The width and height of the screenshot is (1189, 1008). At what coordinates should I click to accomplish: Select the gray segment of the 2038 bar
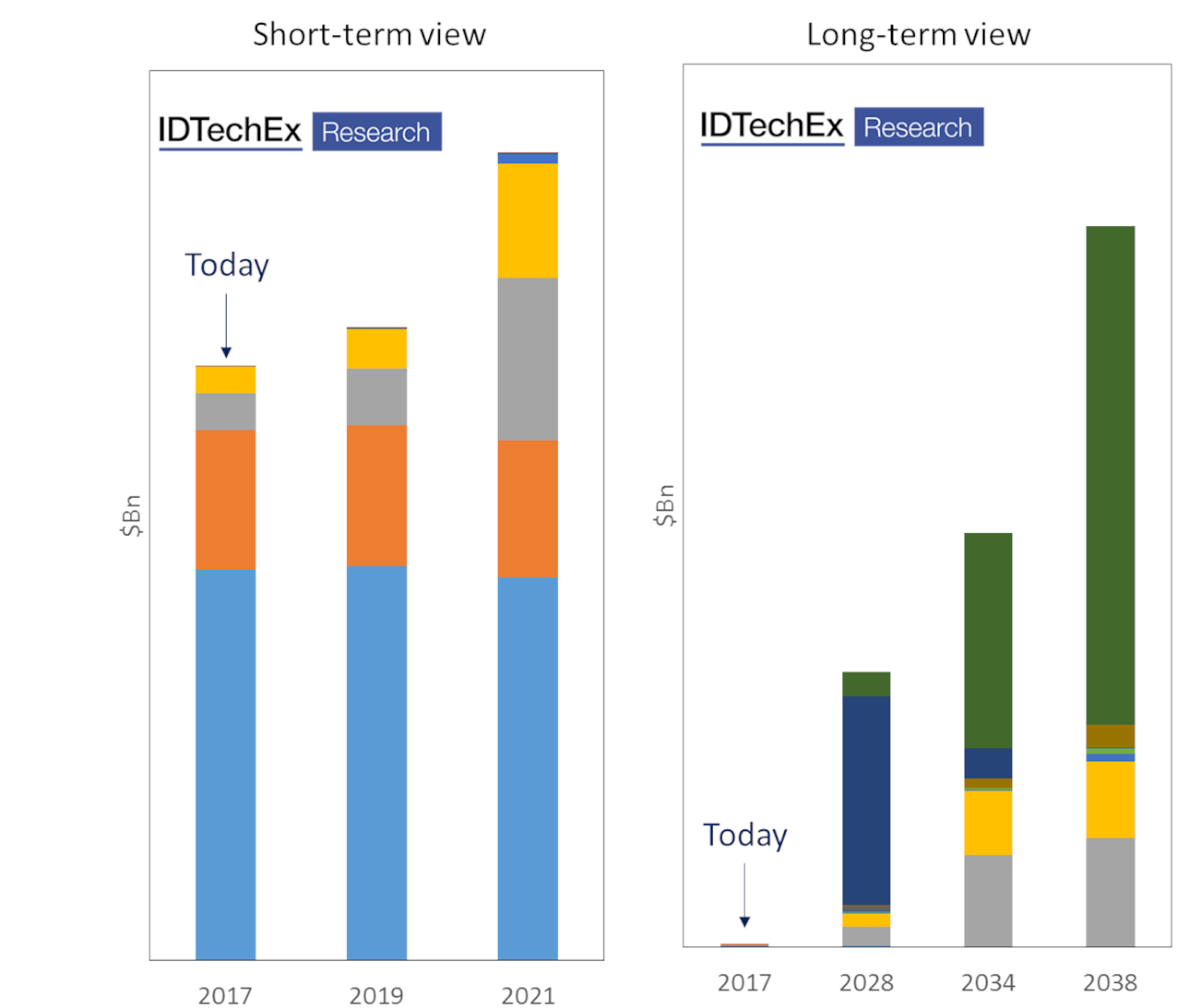1110,892
